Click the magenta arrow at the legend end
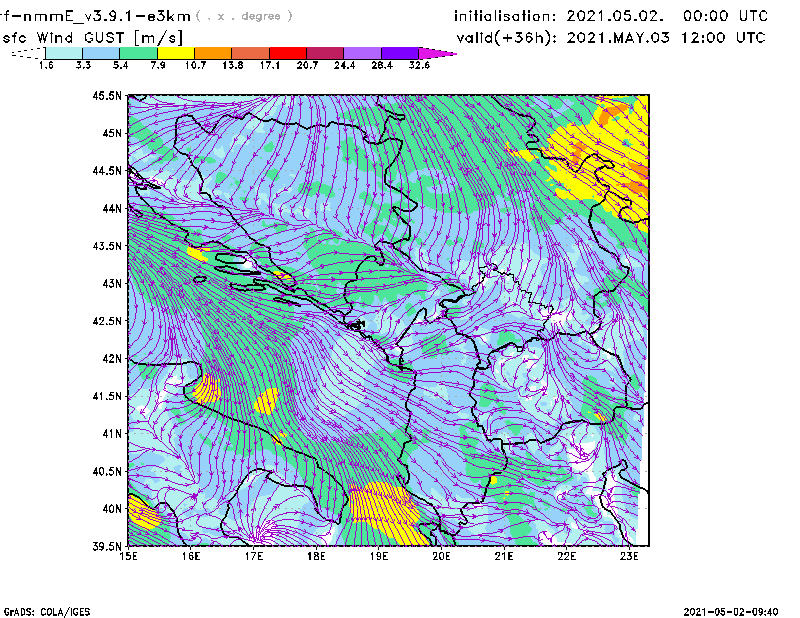Viewport: 800px width, 618px height. tap(437, 53)
